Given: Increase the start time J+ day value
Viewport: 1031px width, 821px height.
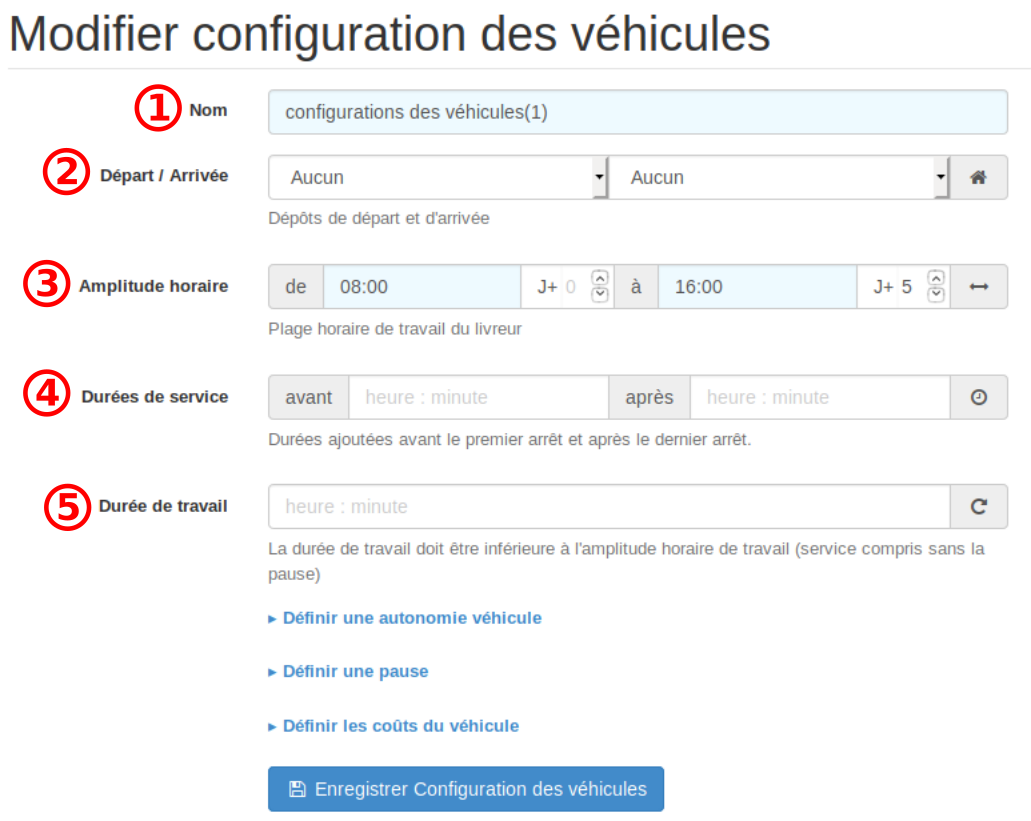Looking at the screenshot, I should point(600,279).
